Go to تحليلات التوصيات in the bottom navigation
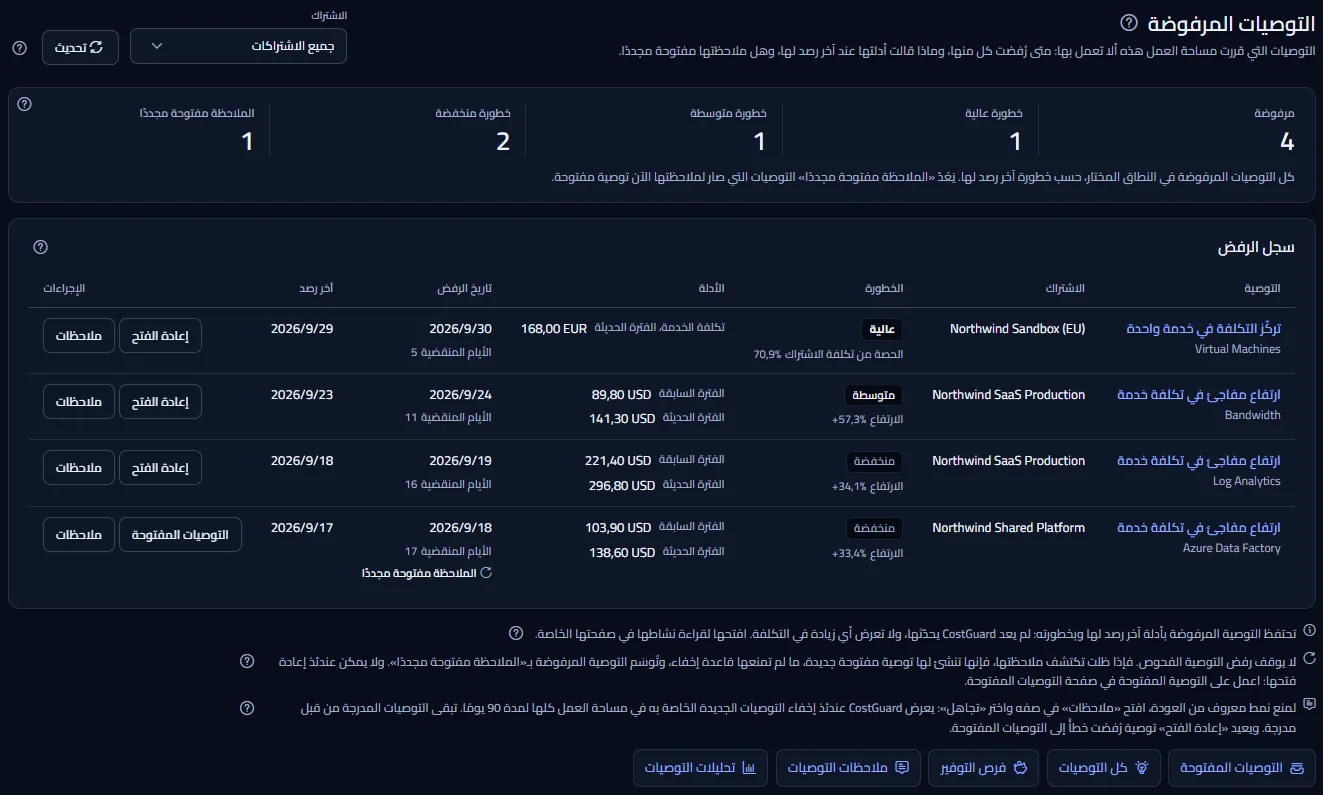 point(700,768)
